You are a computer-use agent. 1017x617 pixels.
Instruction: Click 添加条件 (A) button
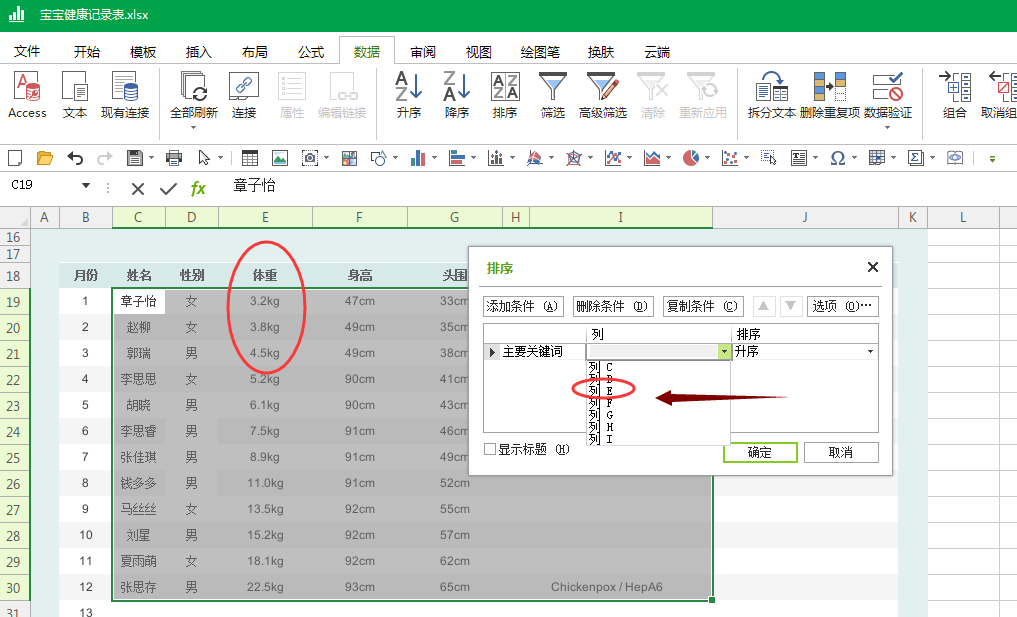point(523,306)
